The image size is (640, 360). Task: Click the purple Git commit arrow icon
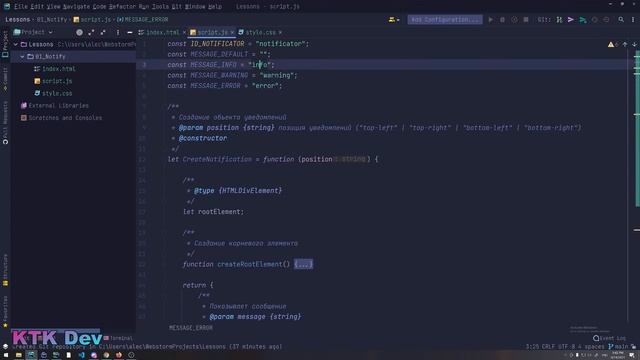[571, 20]
